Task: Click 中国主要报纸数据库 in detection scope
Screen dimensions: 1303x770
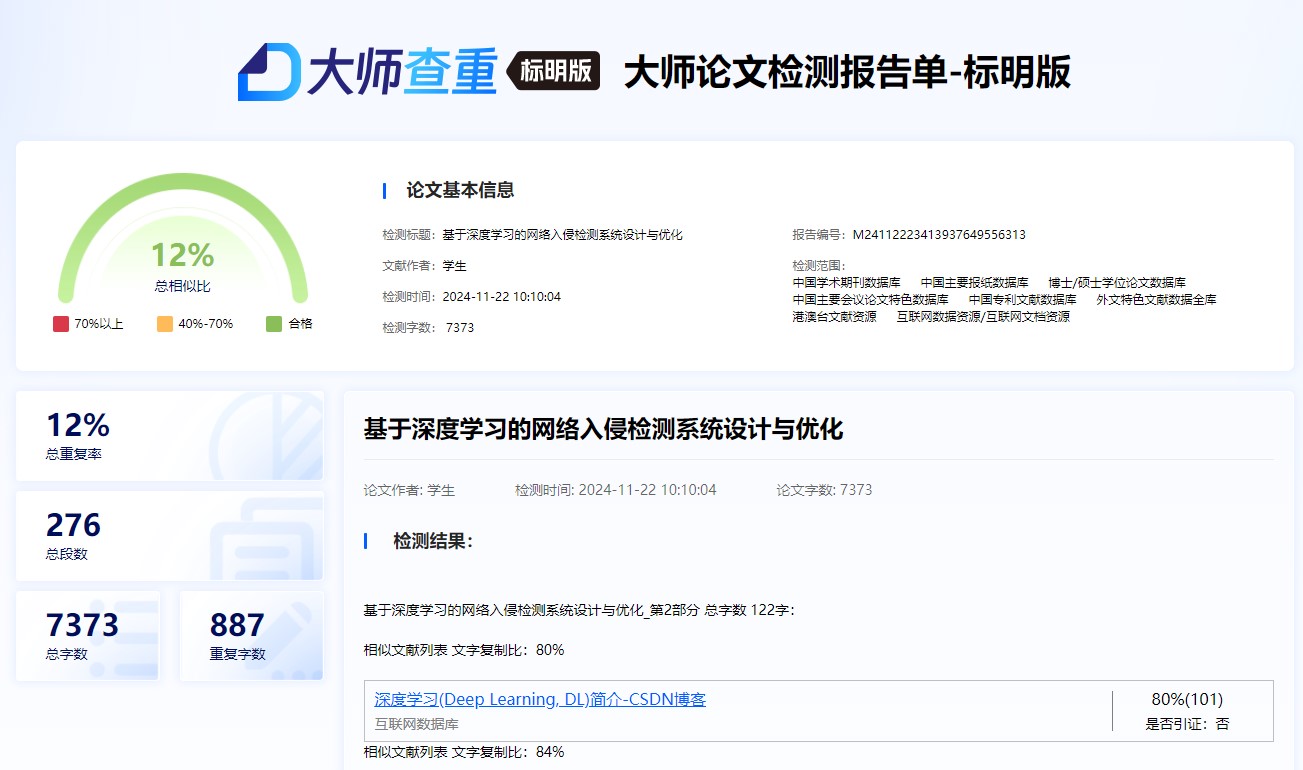Action: point(975,283)
